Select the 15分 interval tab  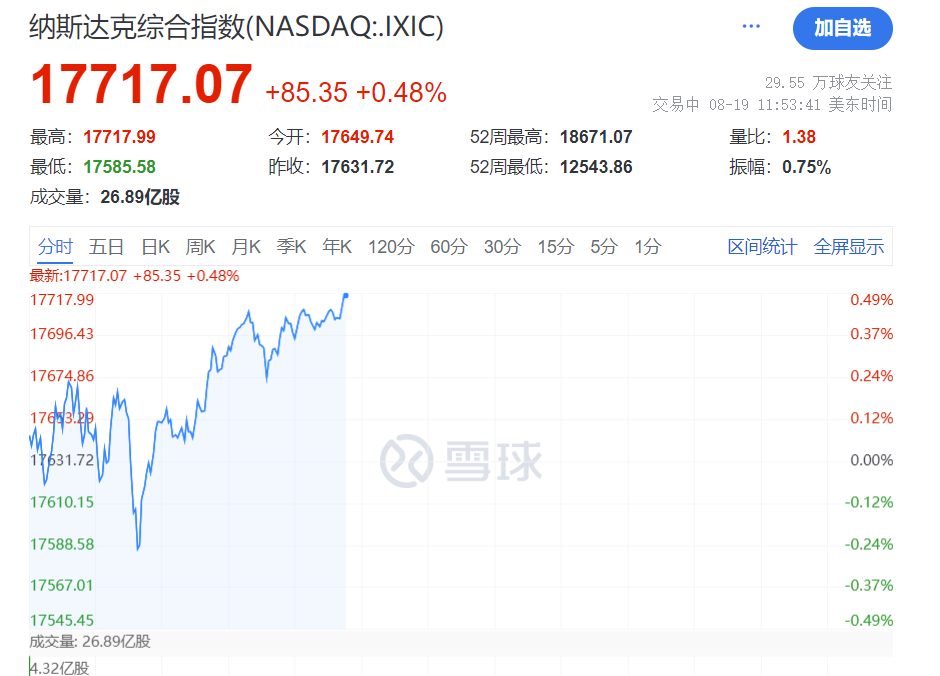click(556, 246)
